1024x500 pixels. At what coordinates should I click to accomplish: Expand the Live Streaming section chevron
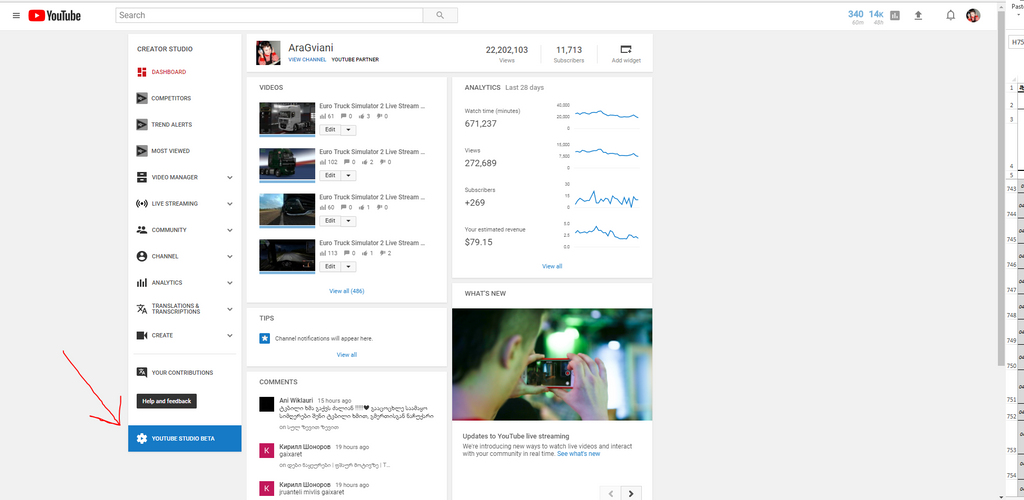pos(230,204)
